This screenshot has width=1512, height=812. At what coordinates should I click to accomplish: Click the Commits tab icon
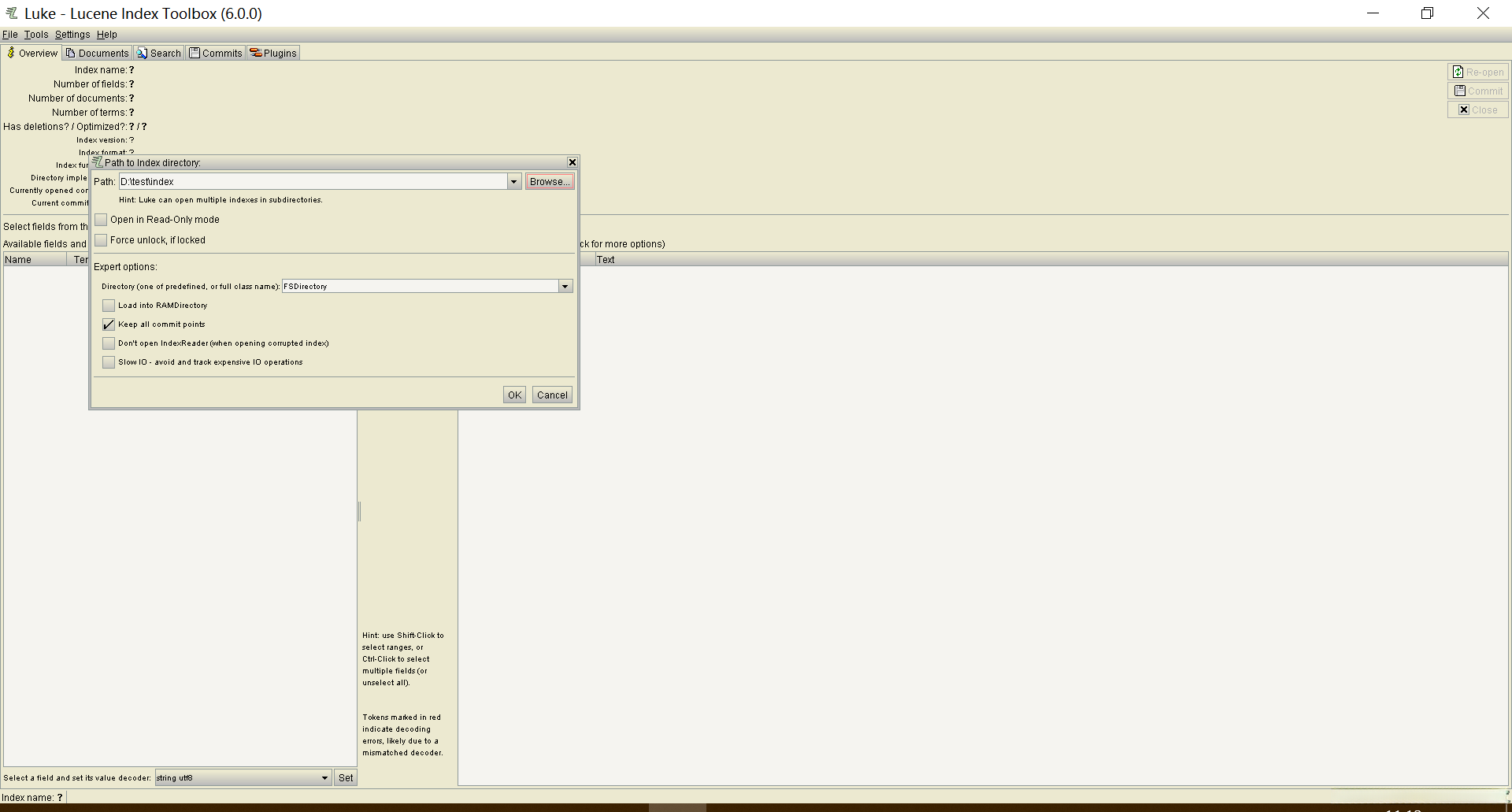(x=195, y=53)
